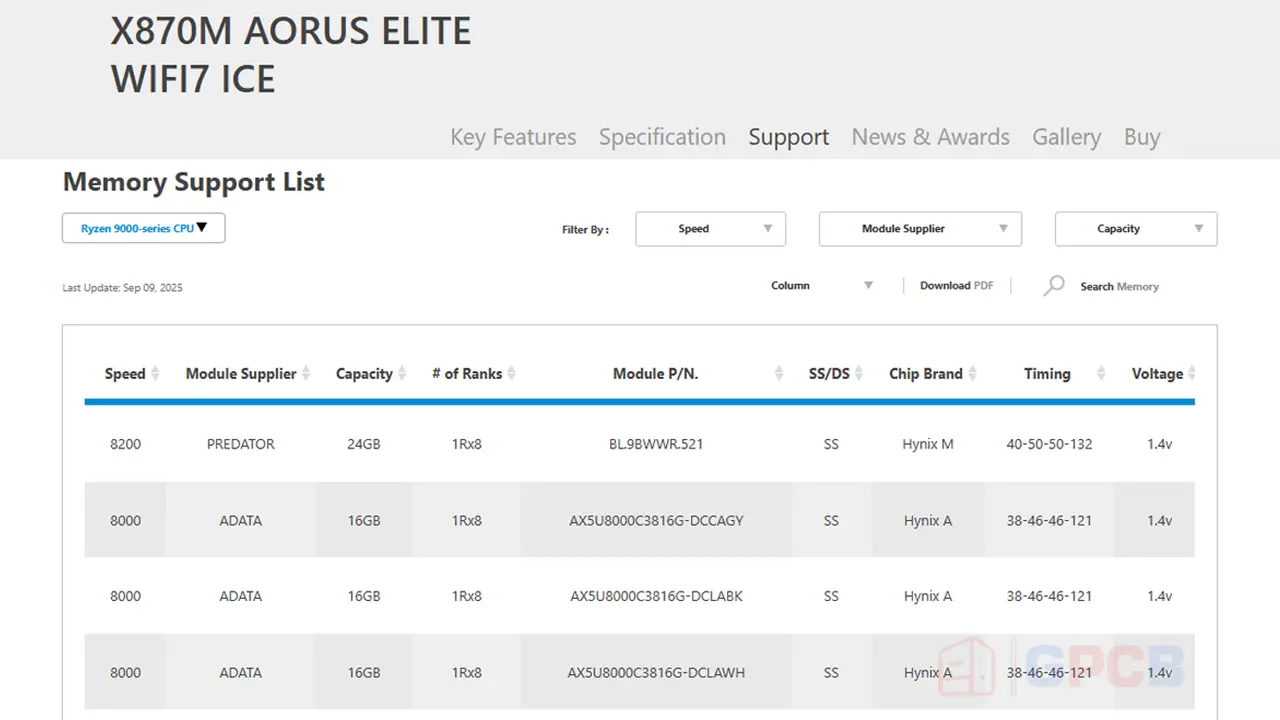The width and height of the screenshot is (1280, 720).
Task: Click part number AX5U8000C3816G-DCLABK
Action: [656, 597]
